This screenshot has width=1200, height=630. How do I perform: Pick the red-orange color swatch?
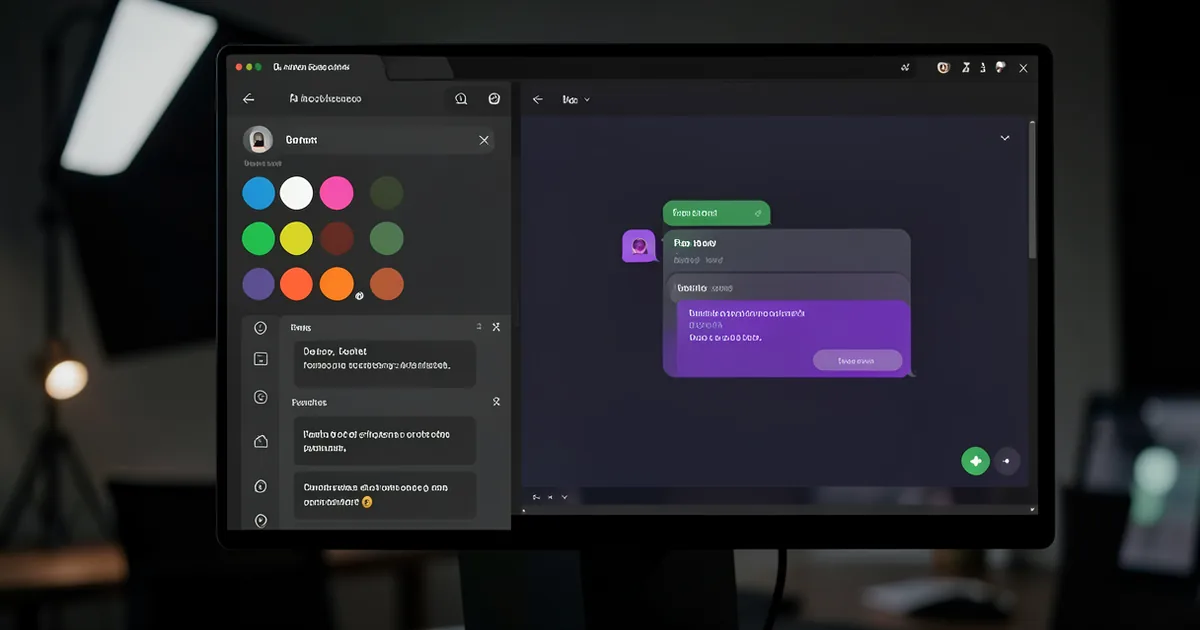click(x=296, y=285)
